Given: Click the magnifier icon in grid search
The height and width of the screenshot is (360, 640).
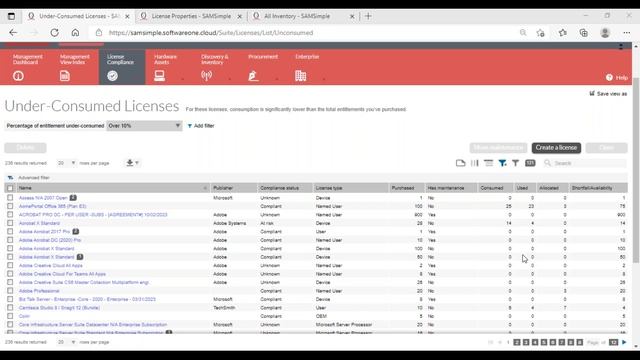Looking at the screenshot, I should (x=547, y=163).
